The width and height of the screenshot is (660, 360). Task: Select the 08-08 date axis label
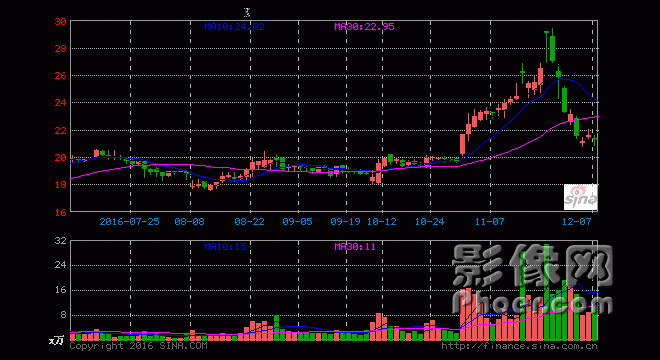click(x=189, y=221)
